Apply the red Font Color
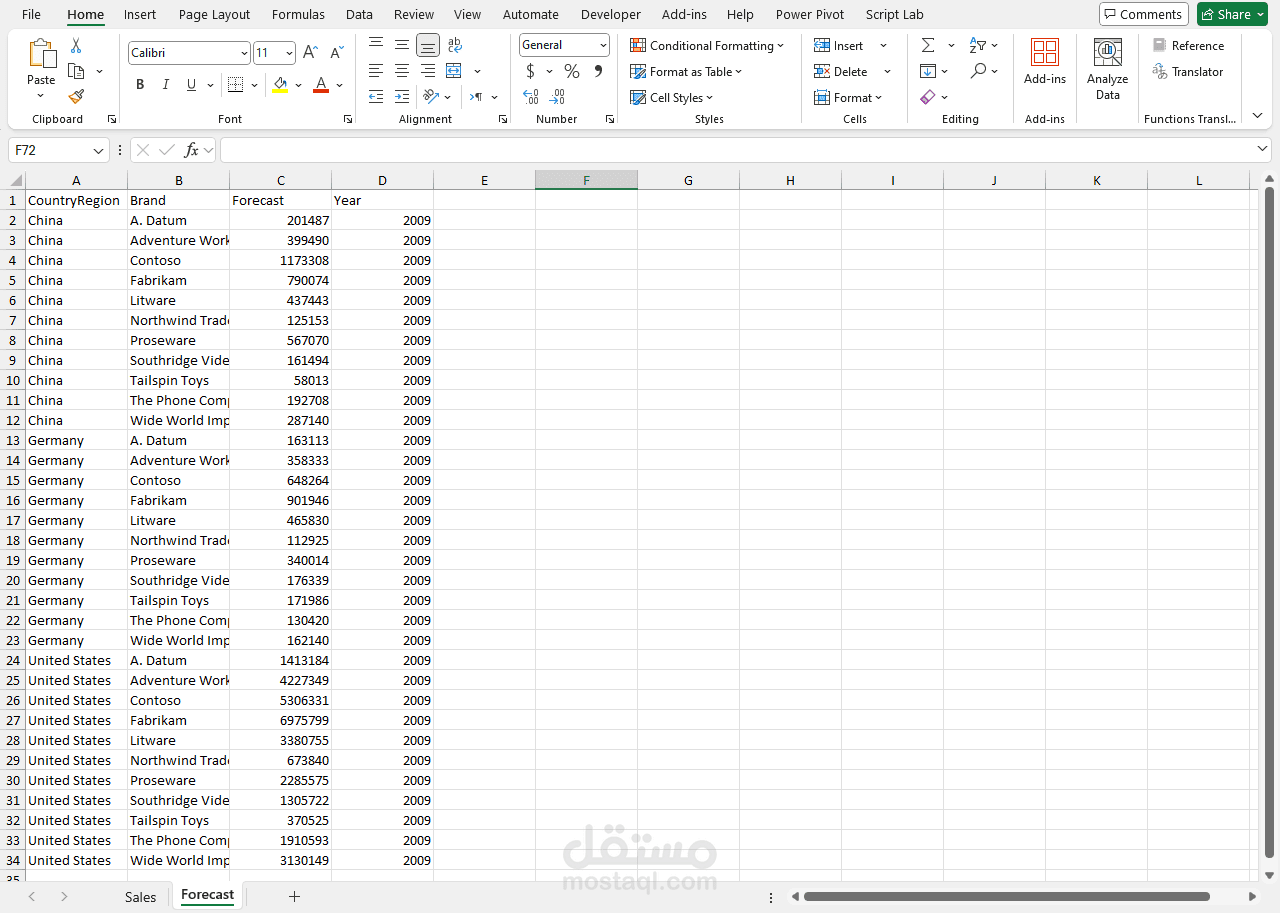1280x913 pixels. [321, 85]
